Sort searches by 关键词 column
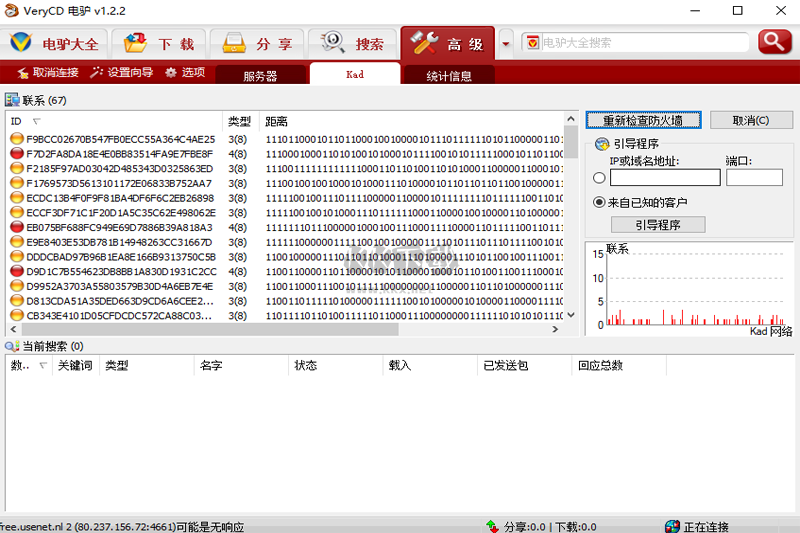The height and width of the screenshot is (533, 800). coord(76,365)
